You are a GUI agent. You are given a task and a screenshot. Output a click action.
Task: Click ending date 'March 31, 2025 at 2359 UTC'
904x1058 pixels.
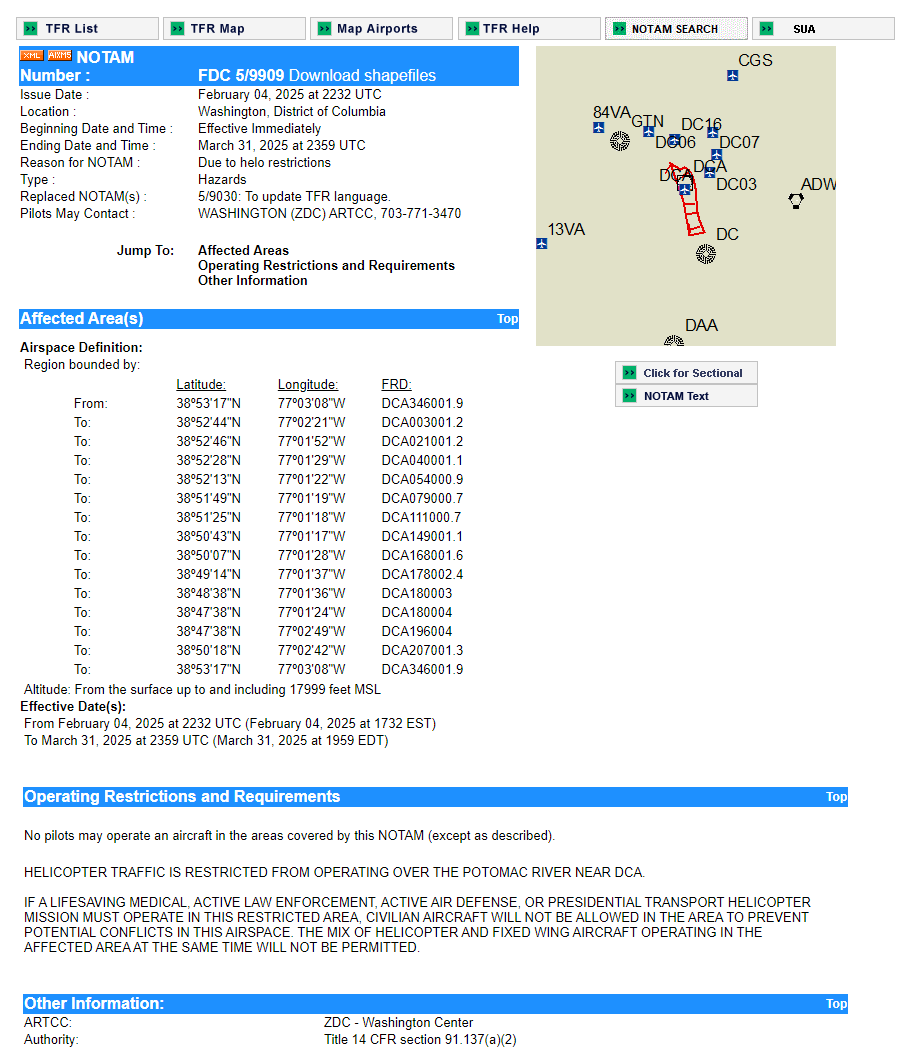(281, 145)
